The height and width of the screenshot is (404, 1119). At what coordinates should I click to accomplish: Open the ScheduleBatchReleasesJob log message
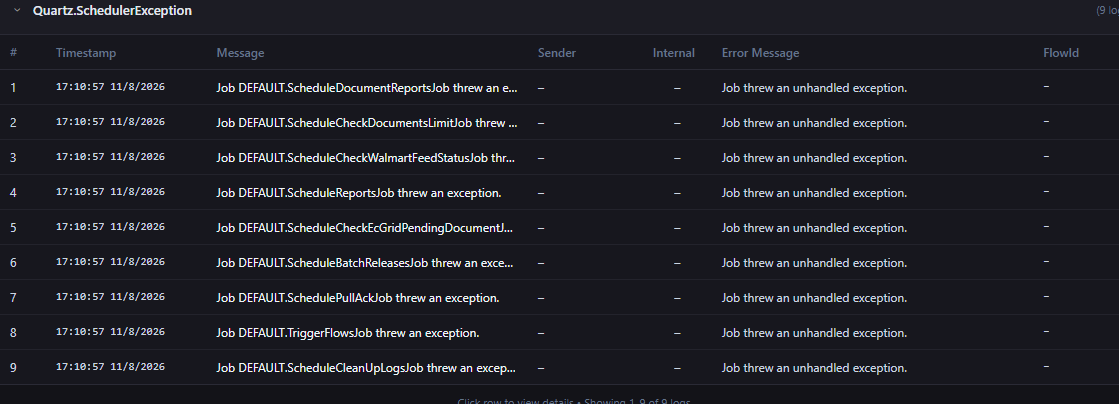(x=365, y=263)
